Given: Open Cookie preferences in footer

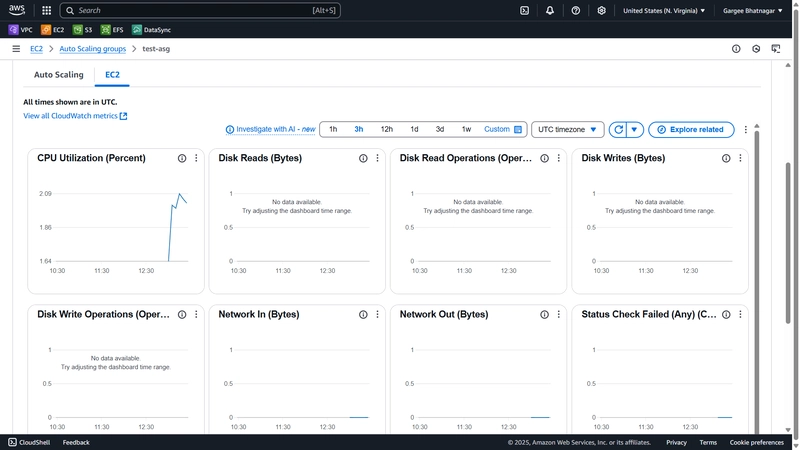Looking at the screenshot, I should tap(757, 442).
